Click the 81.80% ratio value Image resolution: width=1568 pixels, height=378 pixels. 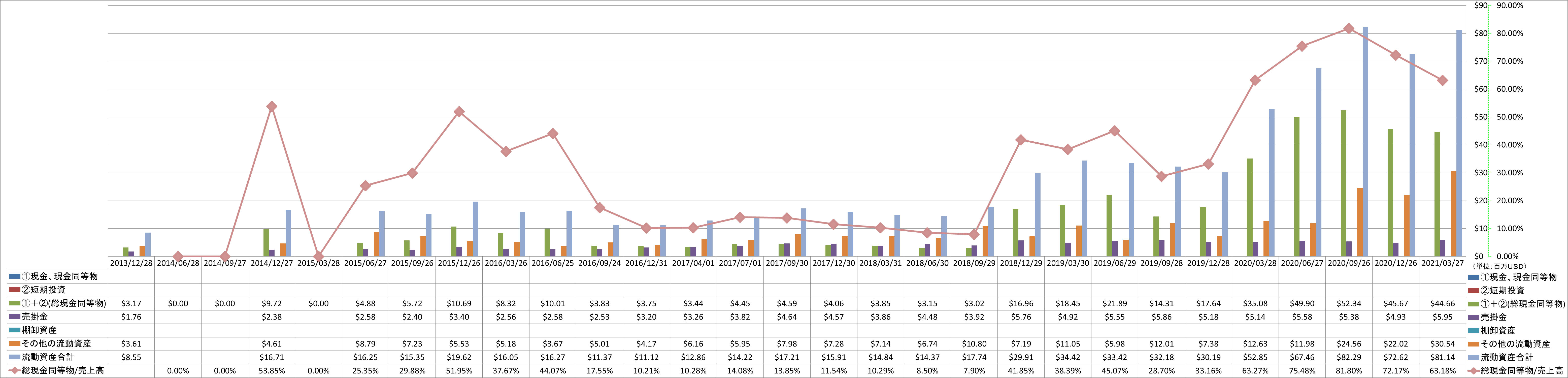tap(1349, 371)
